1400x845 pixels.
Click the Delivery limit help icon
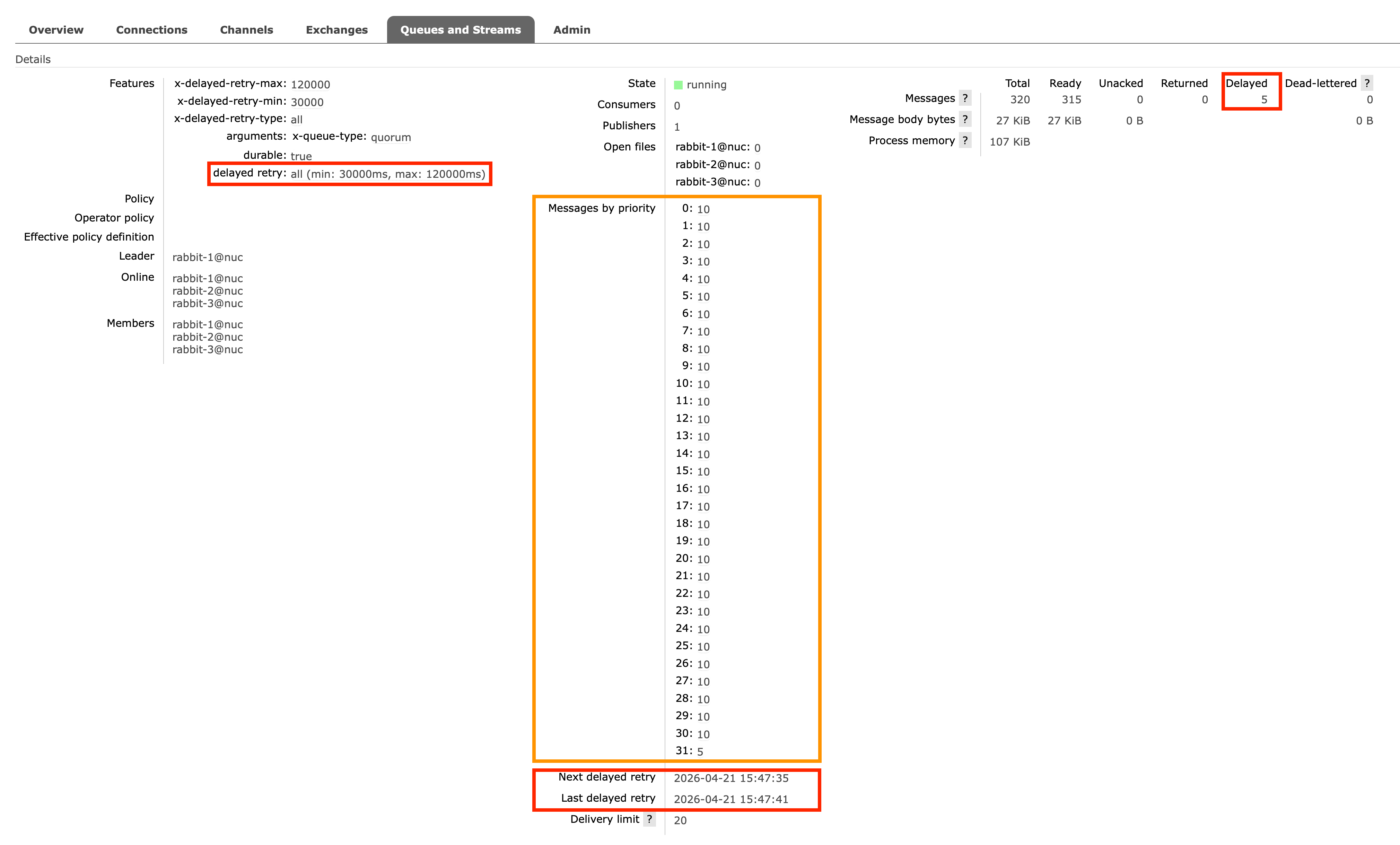pyautogui.click(x=649, y=819)
